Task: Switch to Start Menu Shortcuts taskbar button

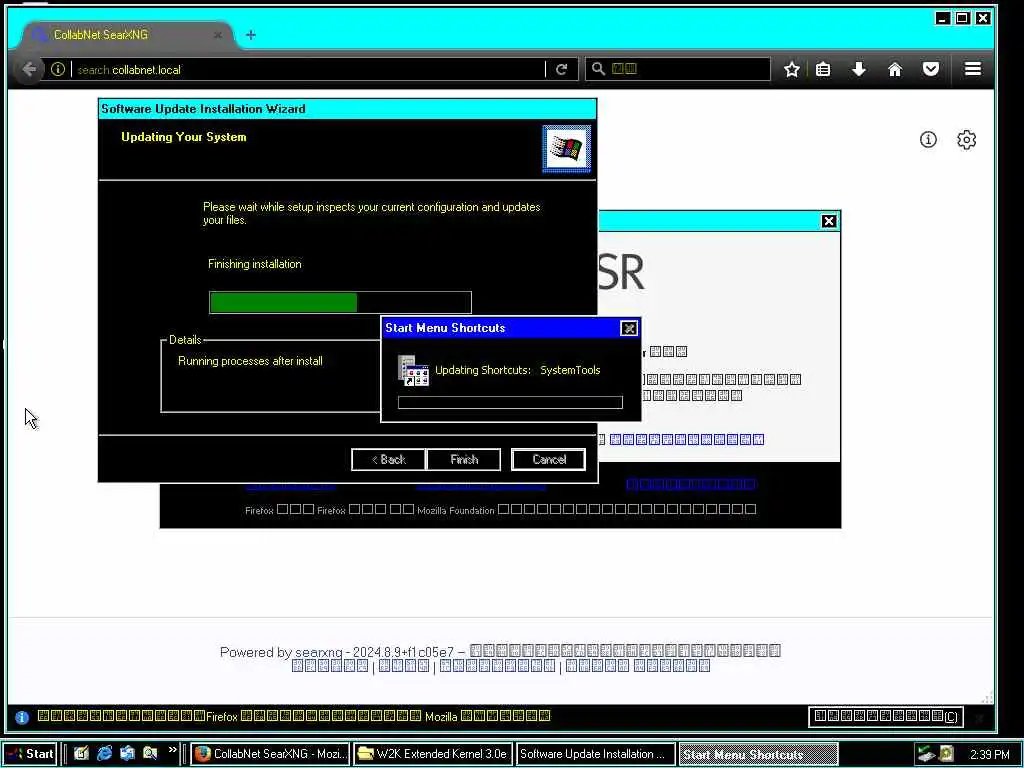Action: click(758, 754)
